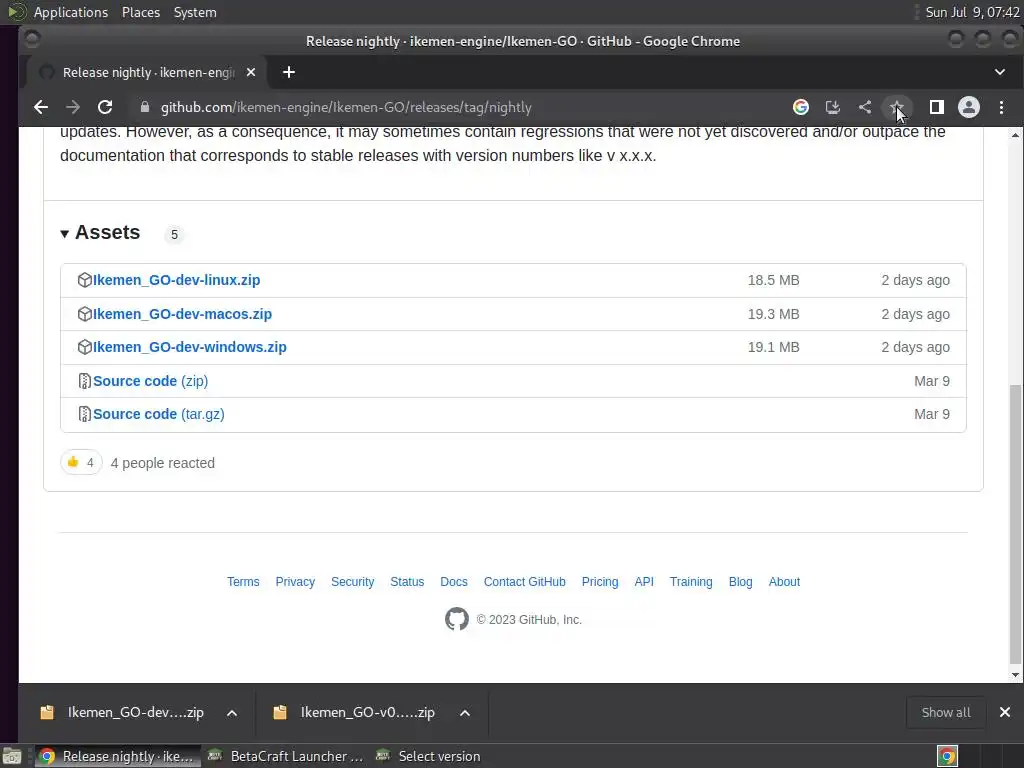Expand options for Ikemen_GO-v0.....zip download
Image resolution: width=1024 pixels, height=768 pixels.
click(465, 712)
